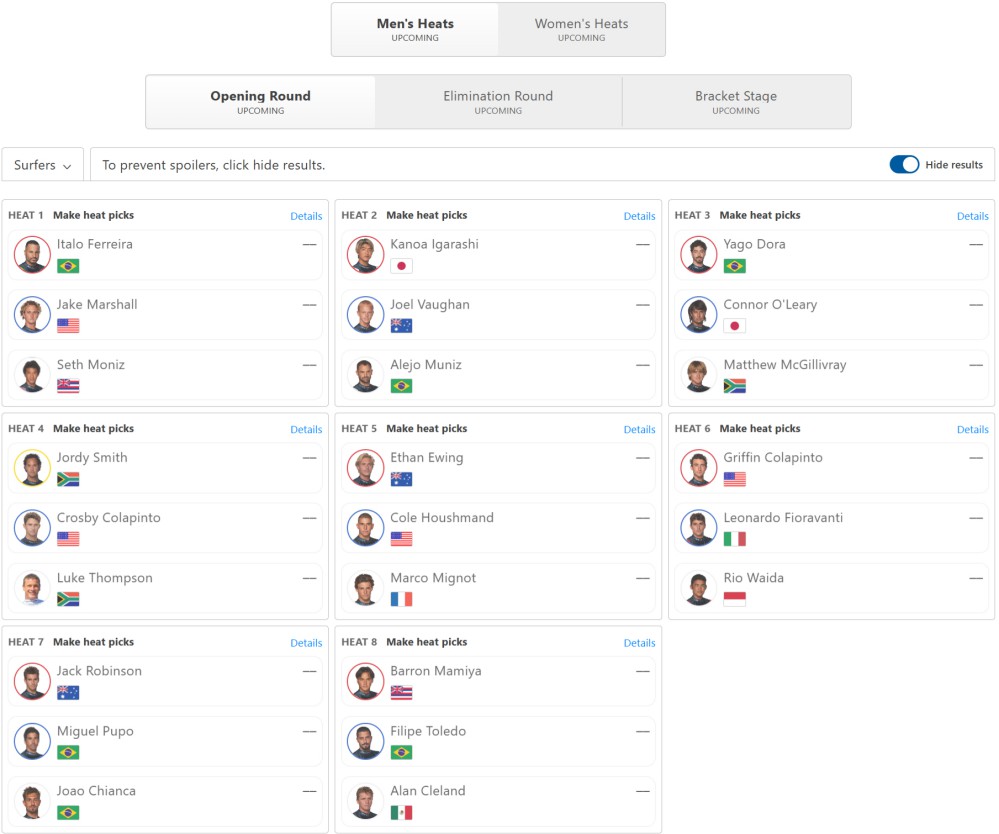Select the Bracket Stage tab
Image resolution: width=999 pixels, height=834 pixels.
(x=736, y=101)
